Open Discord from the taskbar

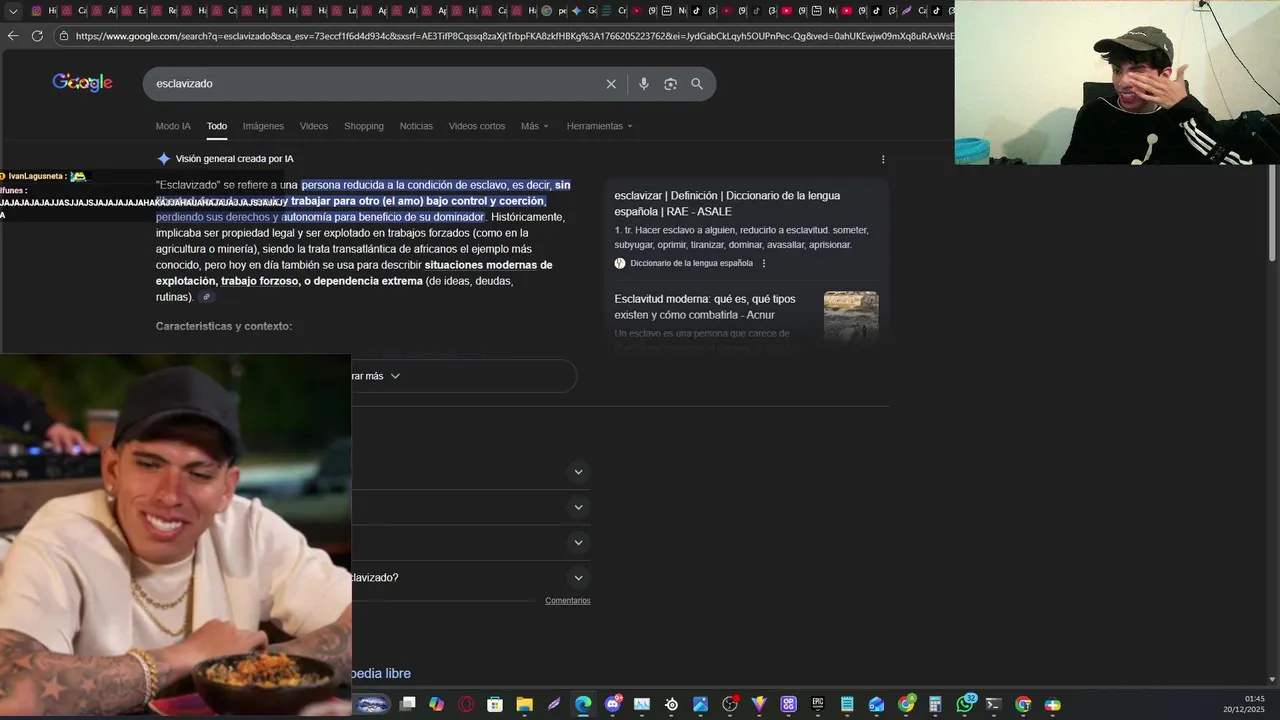click(612, 704)
